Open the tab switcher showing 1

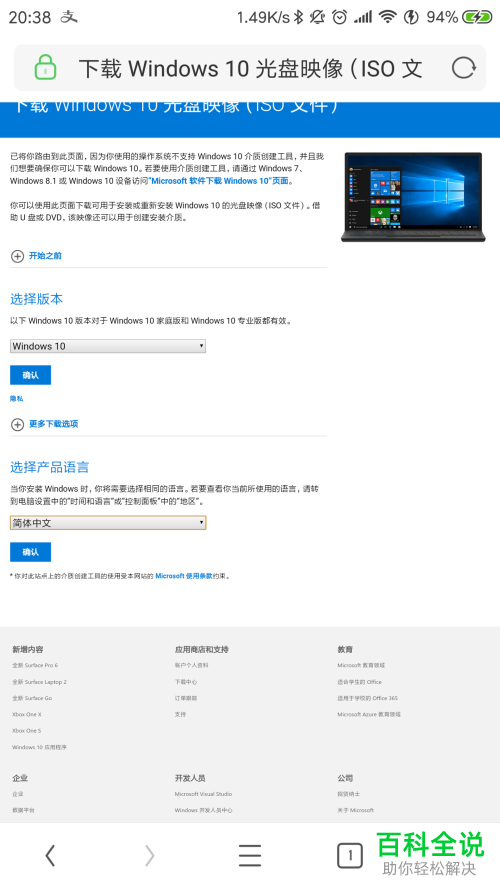350,855
